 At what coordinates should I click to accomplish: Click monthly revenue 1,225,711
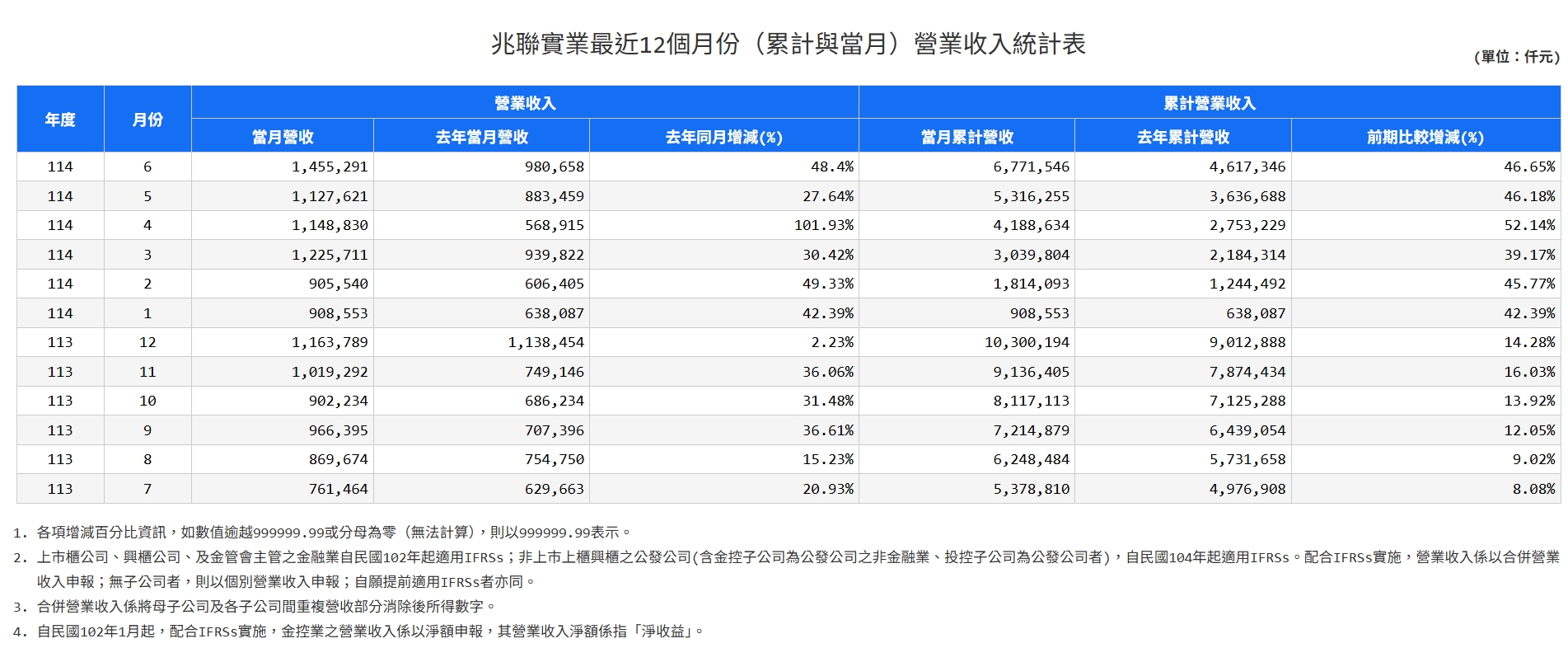point(330,255)
